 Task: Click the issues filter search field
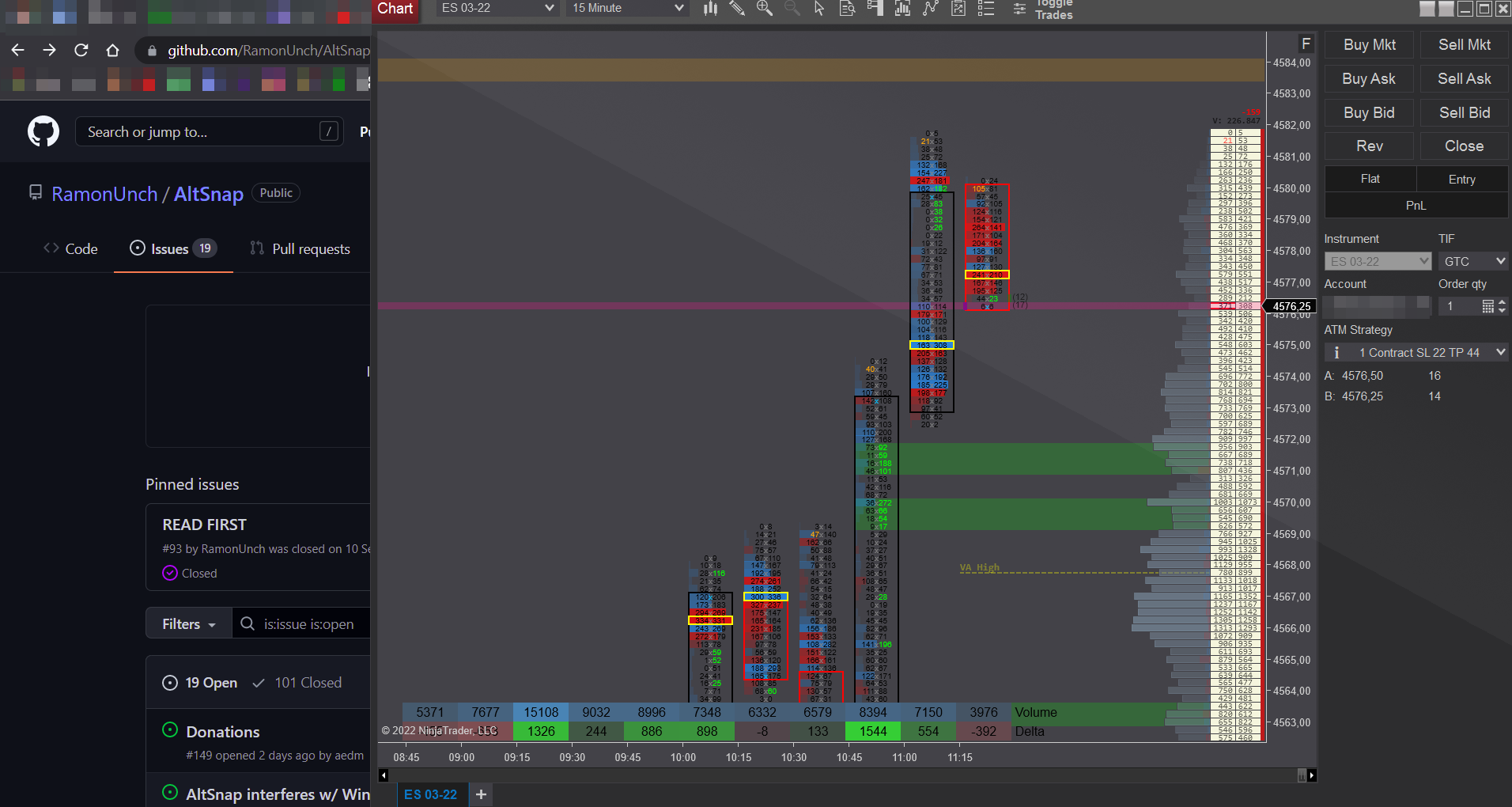302,624
